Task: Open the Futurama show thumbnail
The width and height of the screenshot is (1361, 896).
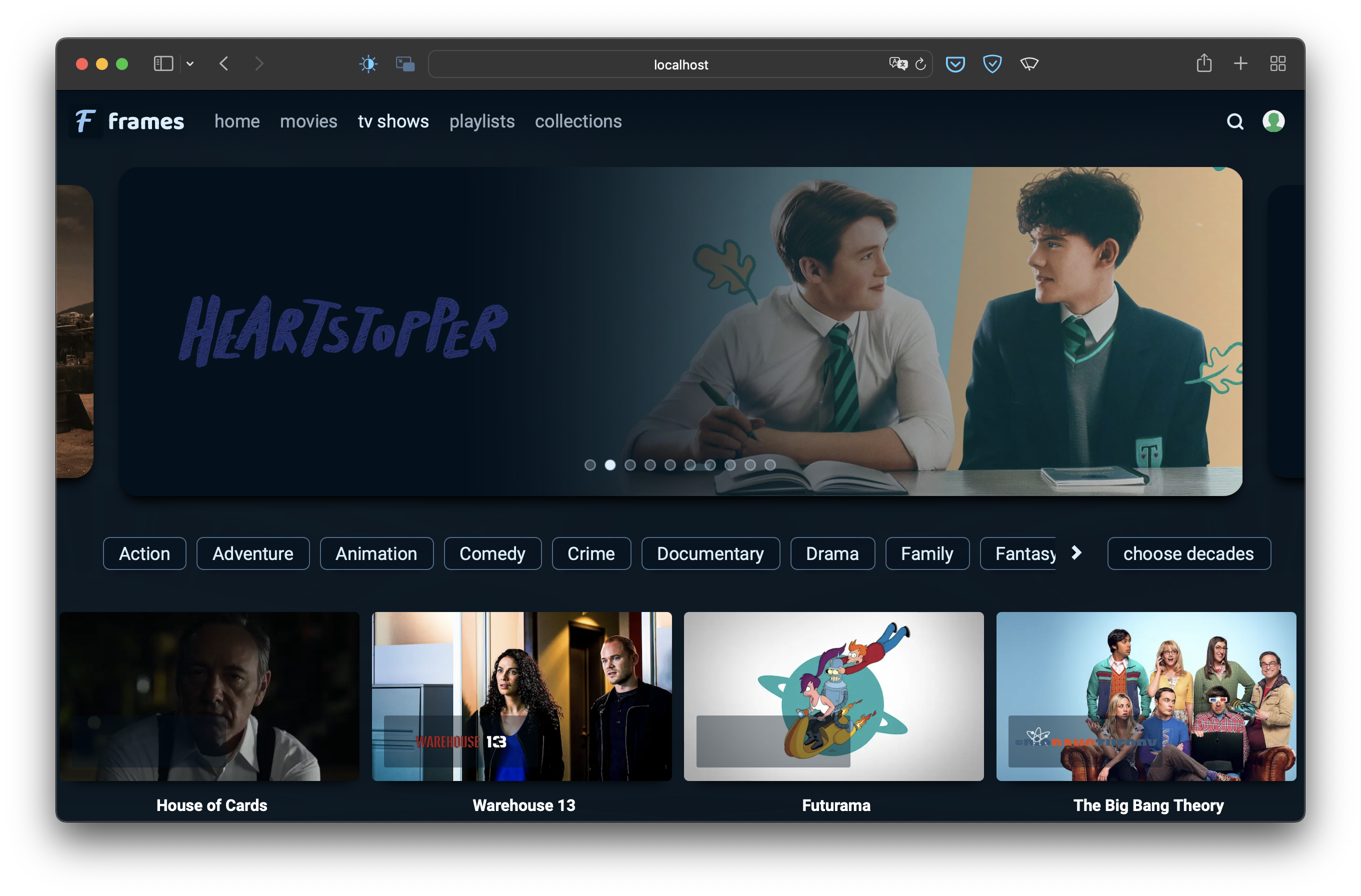Action: click(833, 696)
